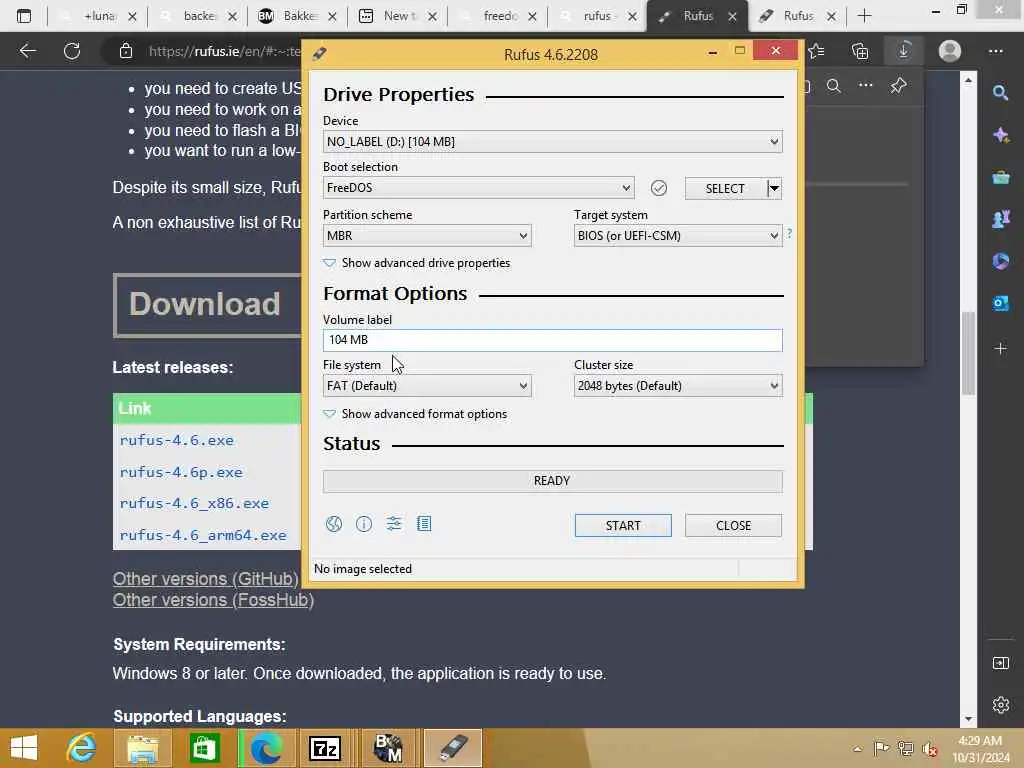Open the Rufus log viewer icon
The width and height of the screenshot is (1024, 768).
tap(424, 524)
